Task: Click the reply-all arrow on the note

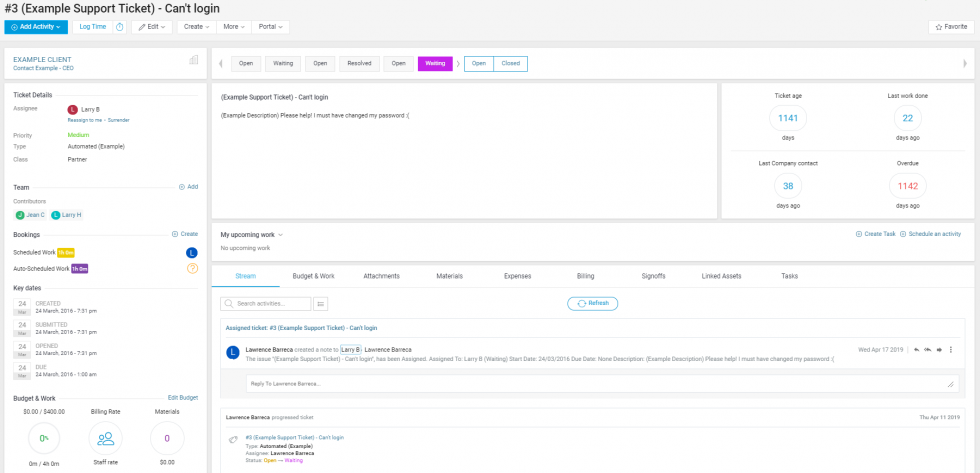Action: coord(928,350)
